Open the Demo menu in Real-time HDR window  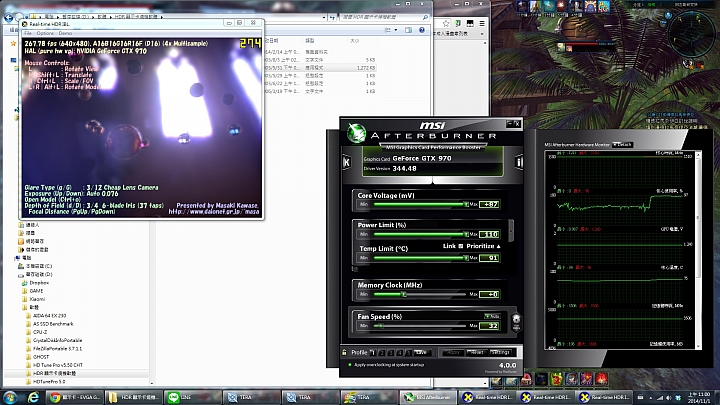pyautogui.click(x=65, y=33)
